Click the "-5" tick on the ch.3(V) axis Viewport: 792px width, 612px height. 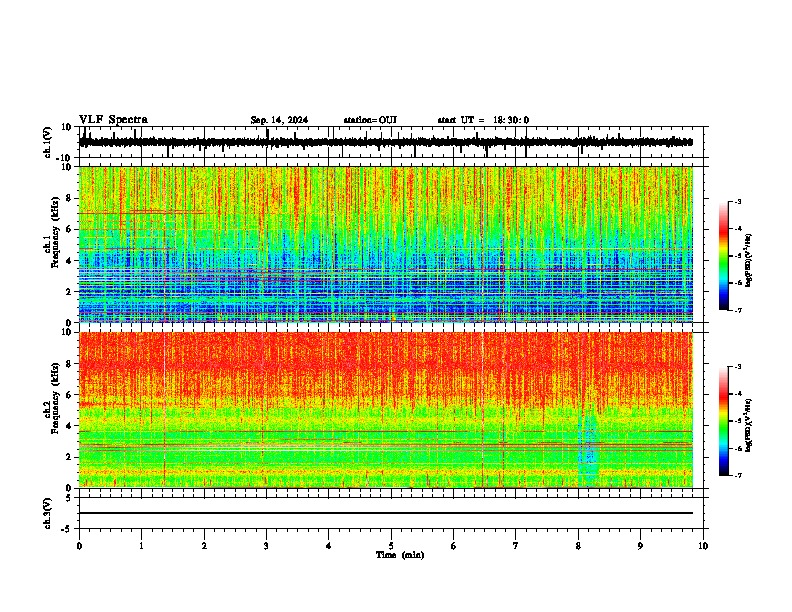click(x=67, y=529)
